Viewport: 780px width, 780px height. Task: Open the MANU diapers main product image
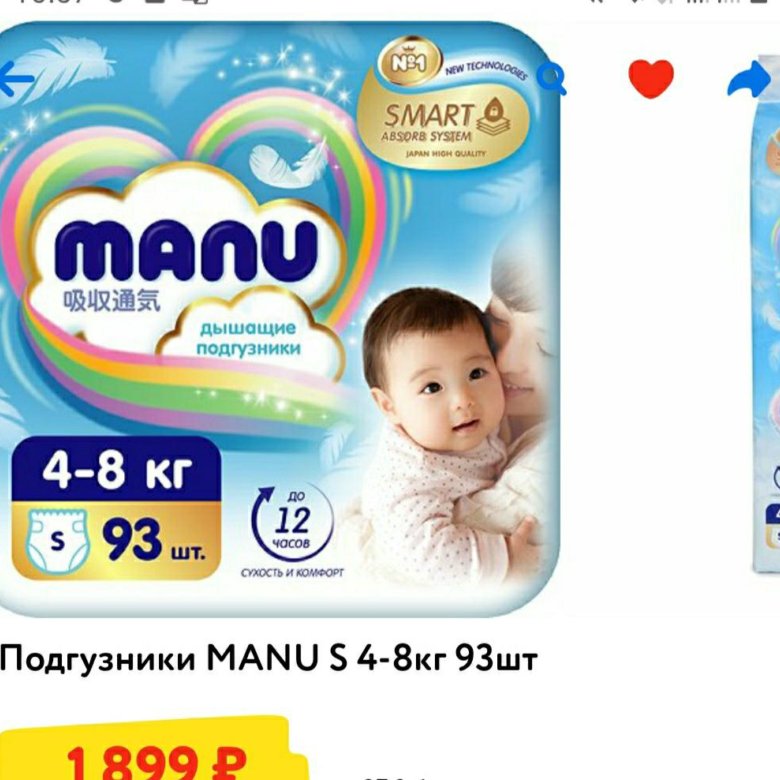280,318
